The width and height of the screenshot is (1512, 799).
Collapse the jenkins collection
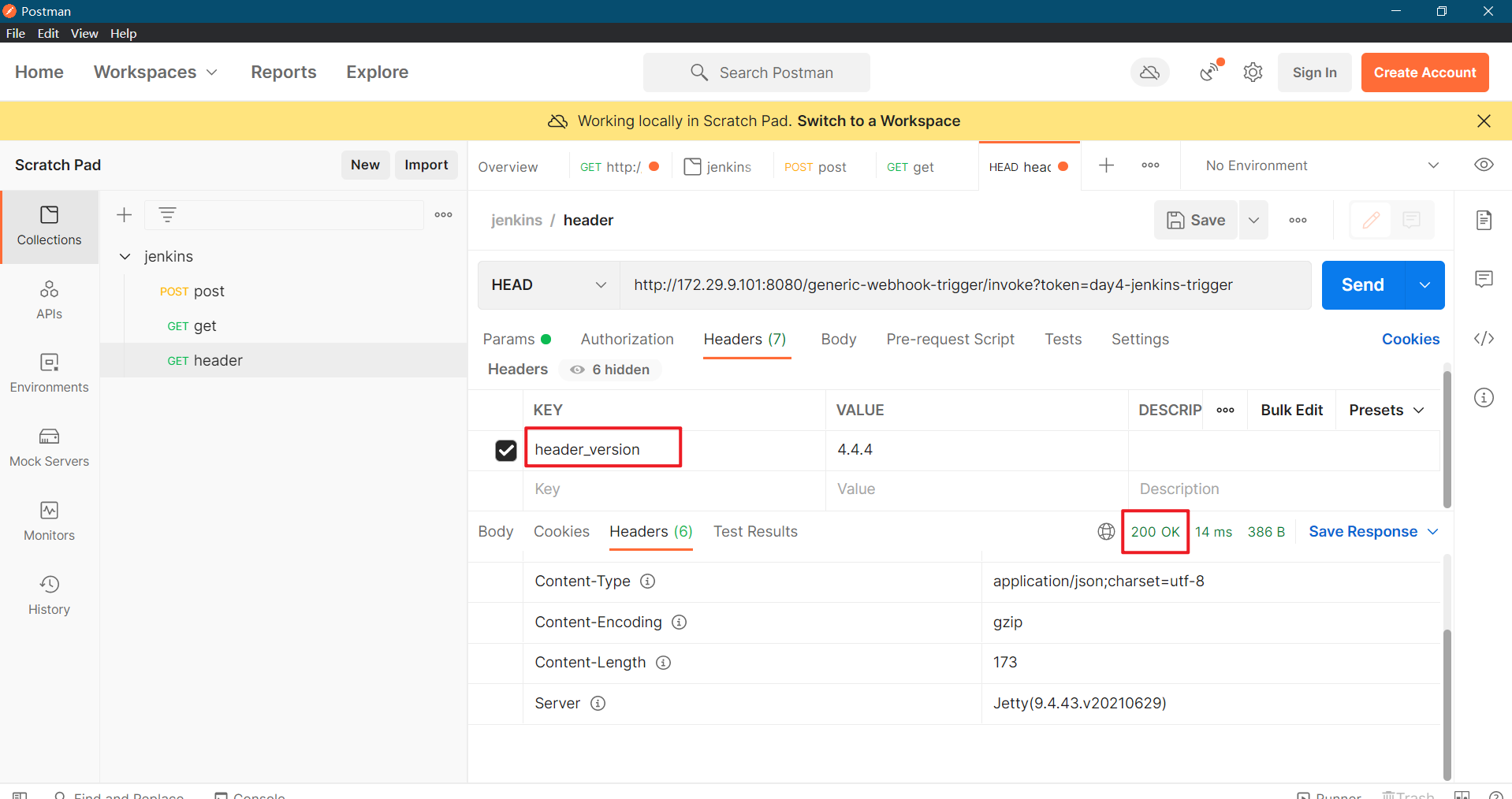click(125, 257)
